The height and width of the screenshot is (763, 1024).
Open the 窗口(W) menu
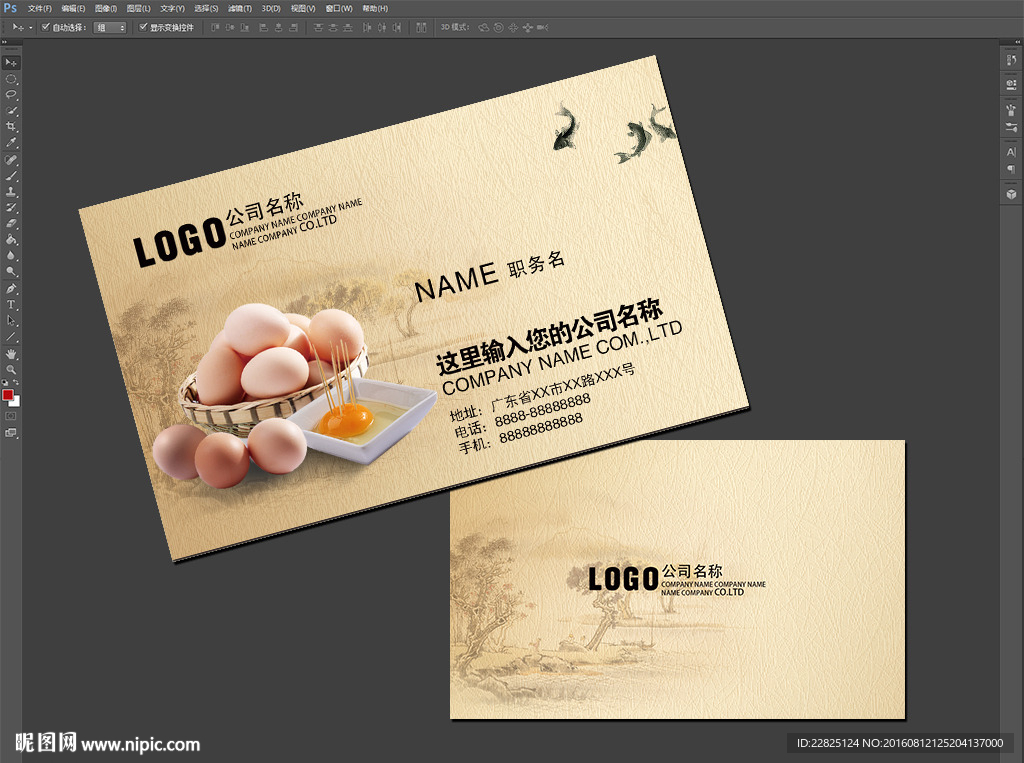pos(339,8)
